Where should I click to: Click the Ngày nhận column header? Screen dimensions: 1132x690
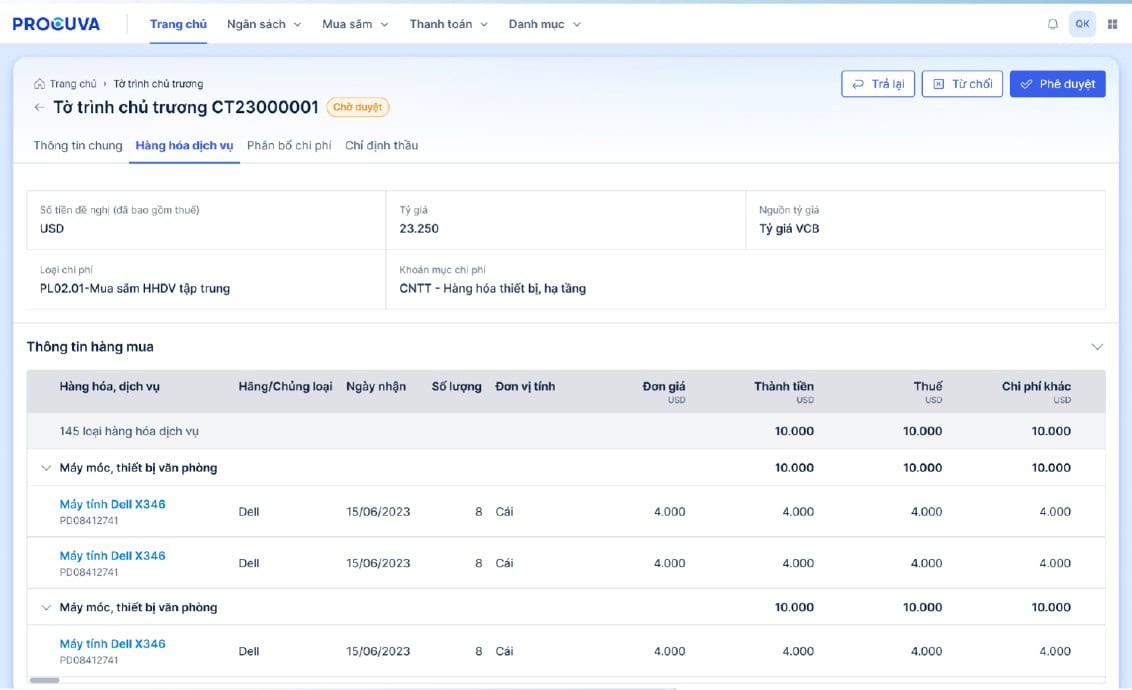376,387
